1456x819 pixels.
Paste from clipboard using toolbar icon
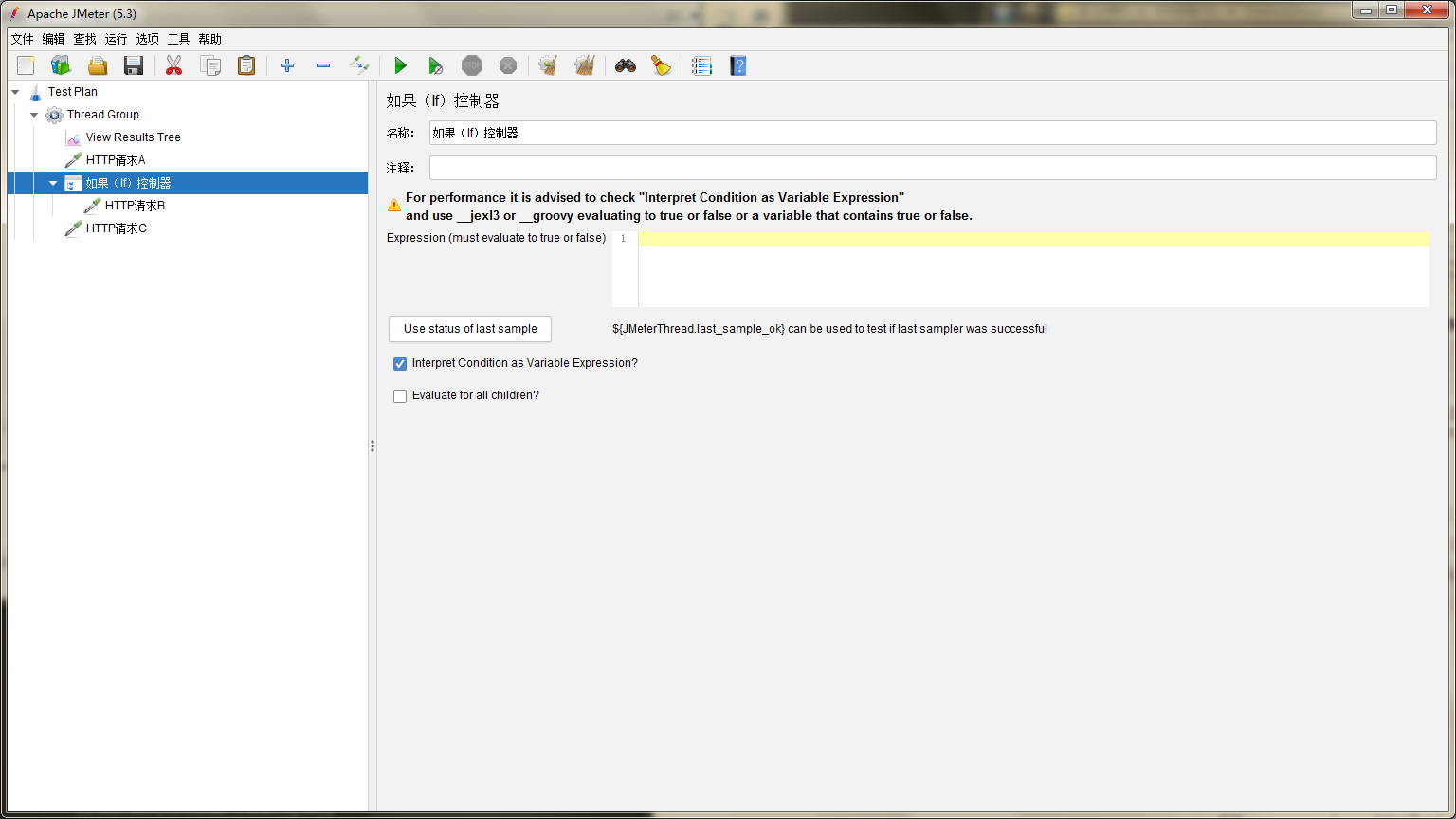point(246,65)
